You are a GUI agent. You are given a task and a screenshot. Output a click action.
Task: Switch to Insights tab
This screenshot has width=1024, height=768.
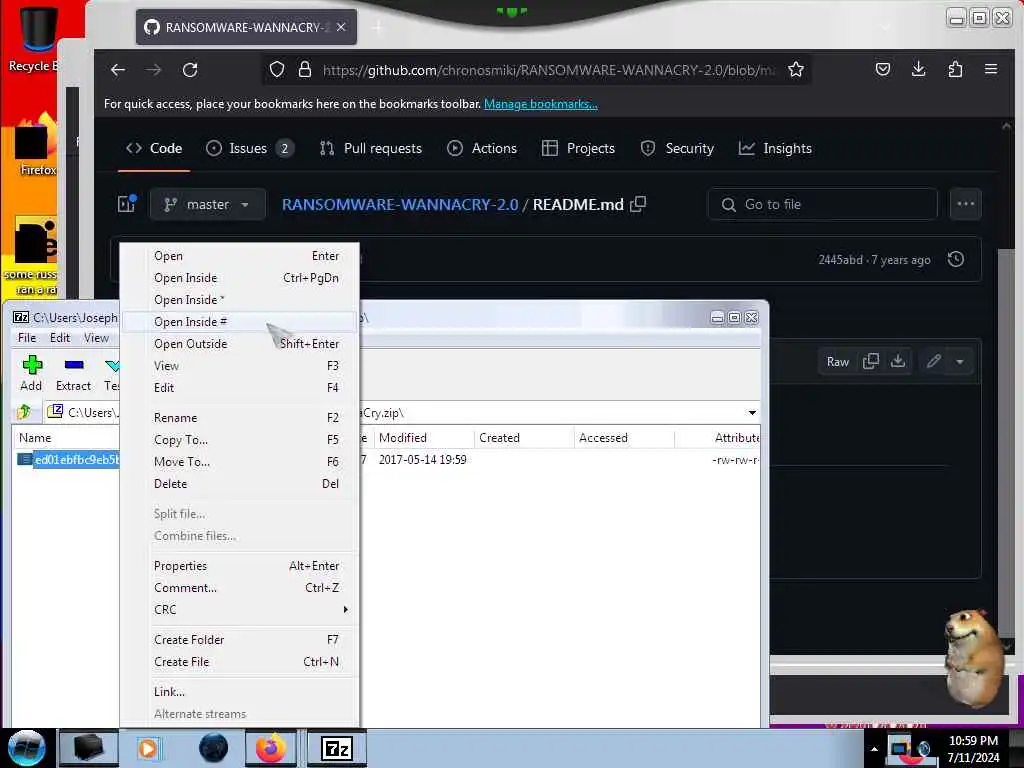coord(775,148)
